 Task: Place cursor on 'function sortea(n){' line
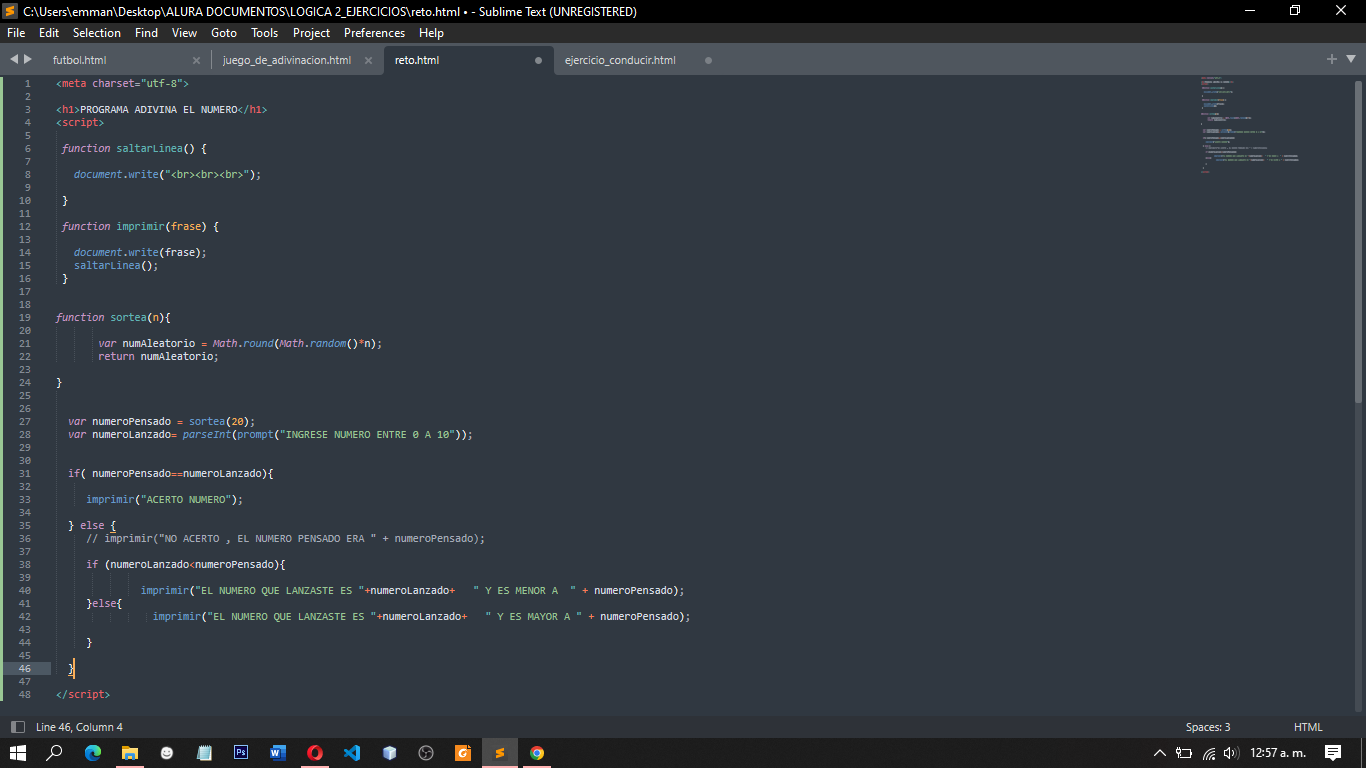(113, 317)
